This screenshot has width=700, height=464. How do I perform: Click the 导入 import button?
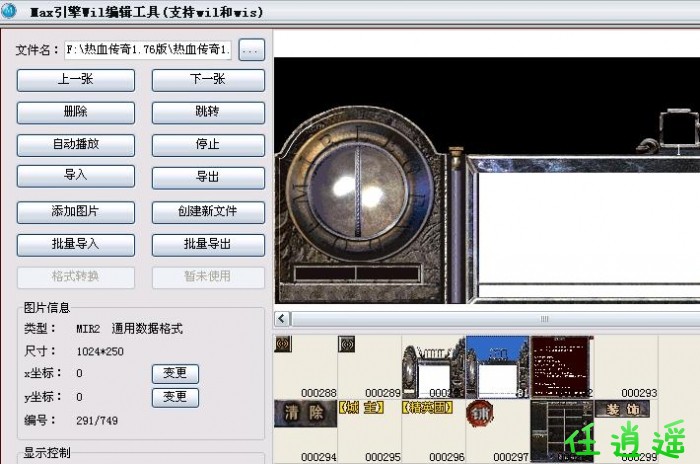pyautogui.click(x=76, y=176)
